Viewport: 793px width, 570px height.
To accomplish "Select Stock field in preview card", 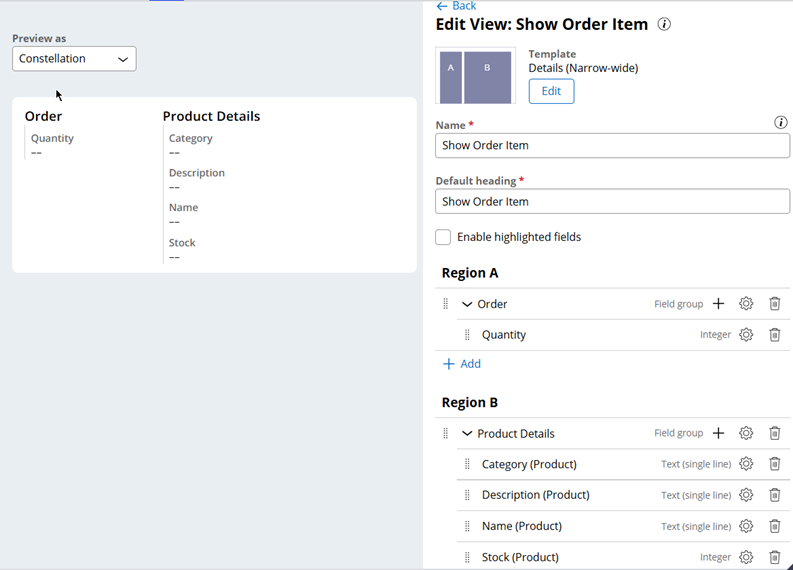I will coord(182,249).
